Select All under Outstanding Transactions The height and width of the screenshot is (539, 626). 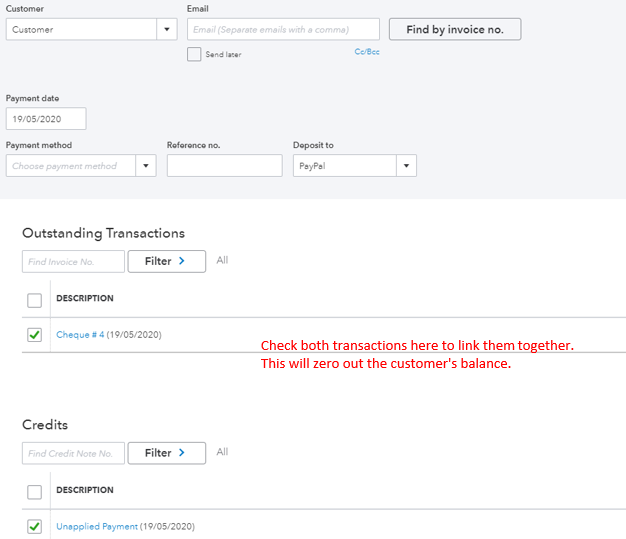pyautogui.click(x=222, y=260)
